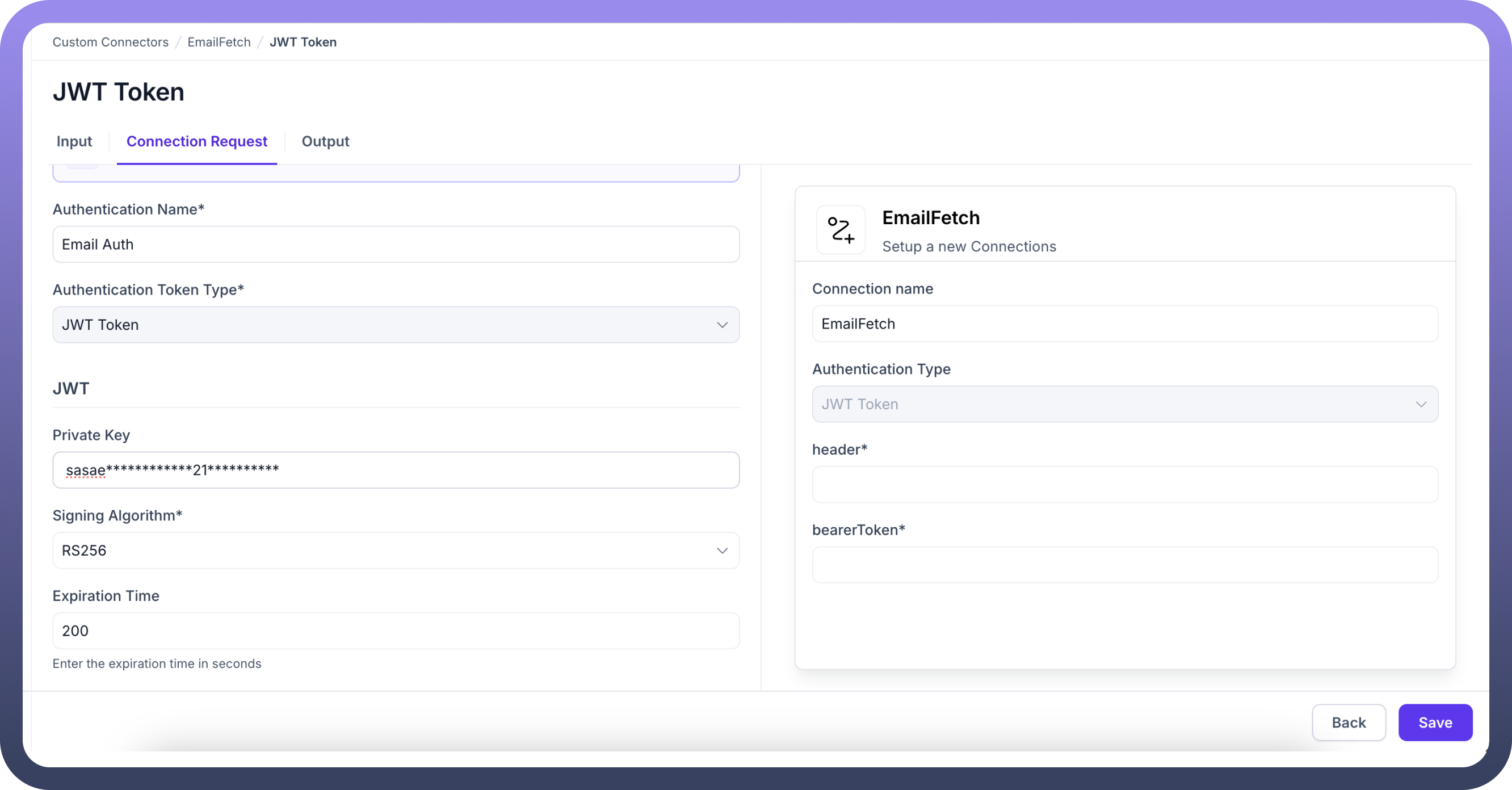
Task: Click the header input field
Action: click(1124, 485)
